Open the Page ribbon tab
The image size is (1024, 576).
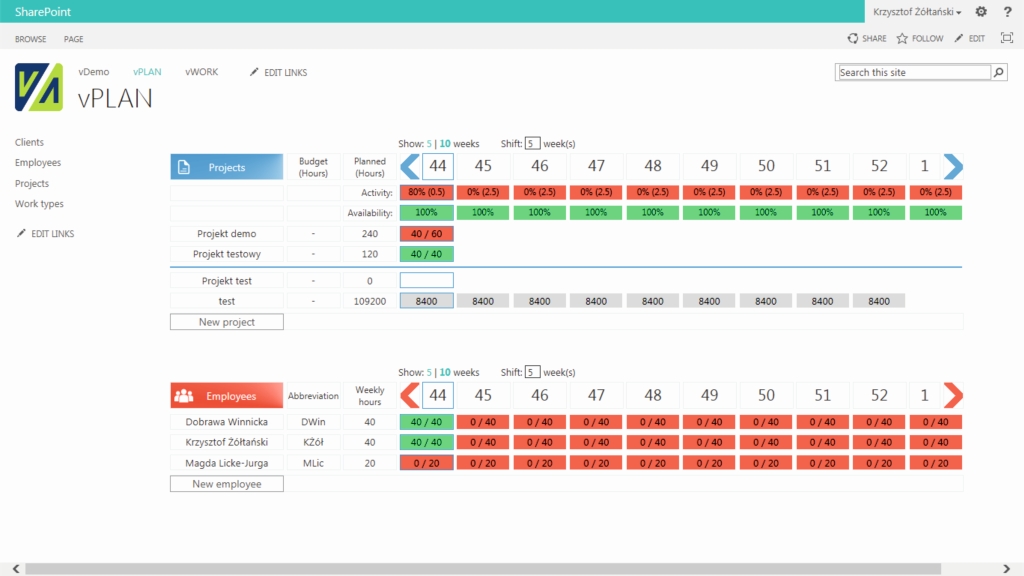click(x=73, y=39)
